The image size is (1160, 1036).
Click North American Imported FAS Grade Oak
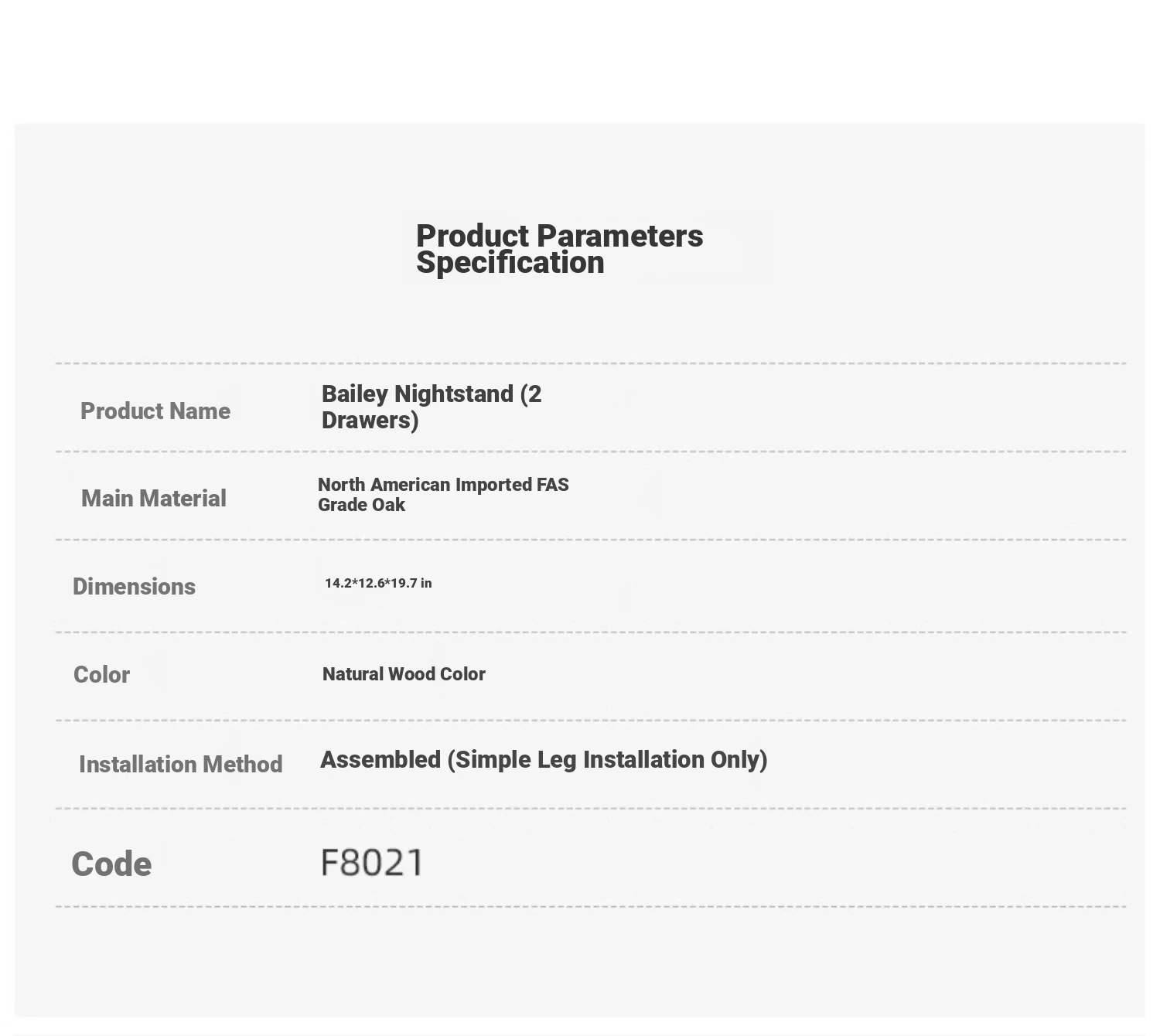click(x=442, y=494)
